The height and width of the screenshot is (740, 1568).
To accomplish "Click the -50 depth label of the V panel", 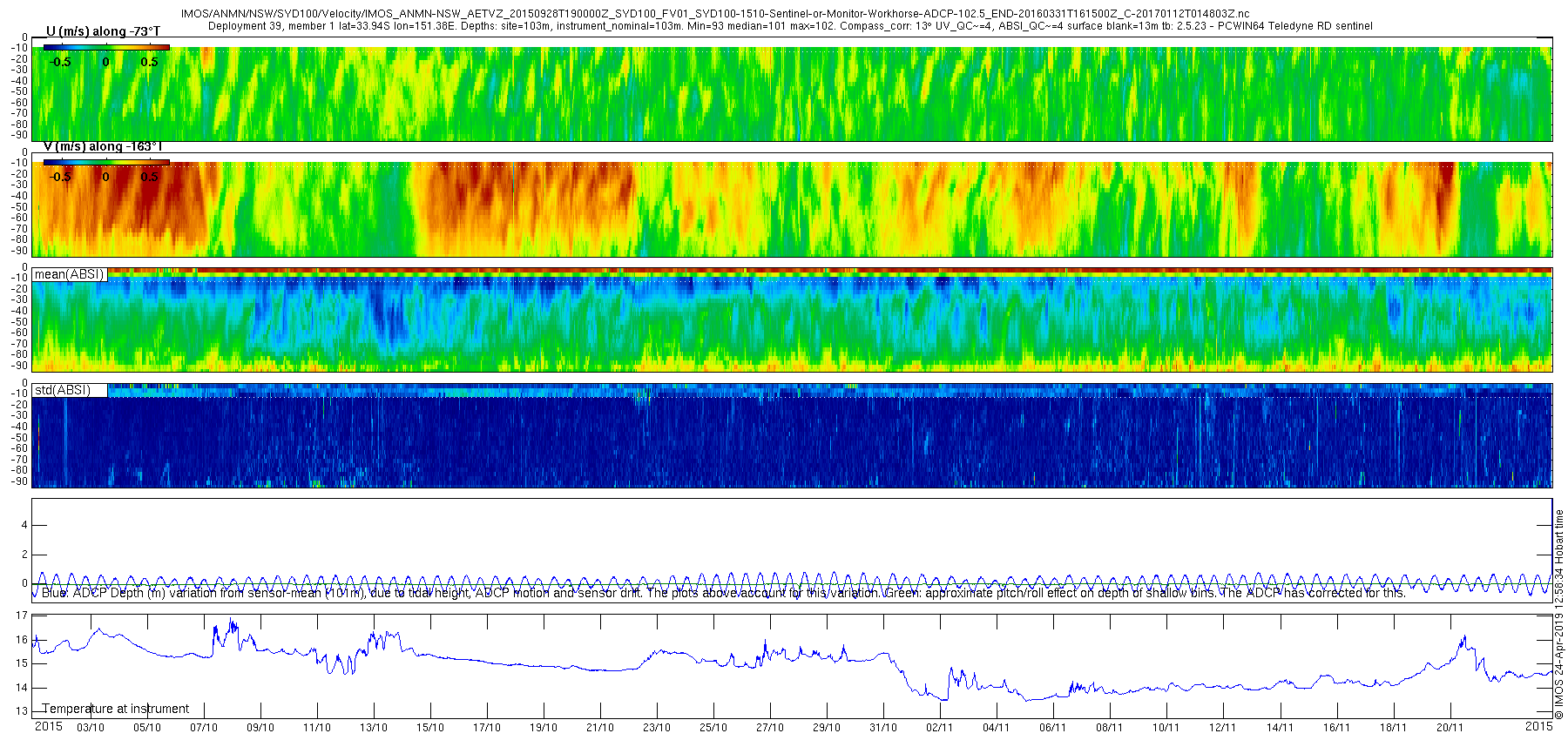I will [x=19, y=206].
